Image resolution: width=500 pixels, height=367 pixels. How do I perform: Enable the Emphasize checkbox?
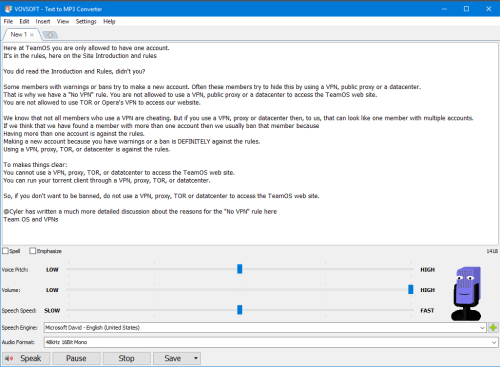[32, 251]
